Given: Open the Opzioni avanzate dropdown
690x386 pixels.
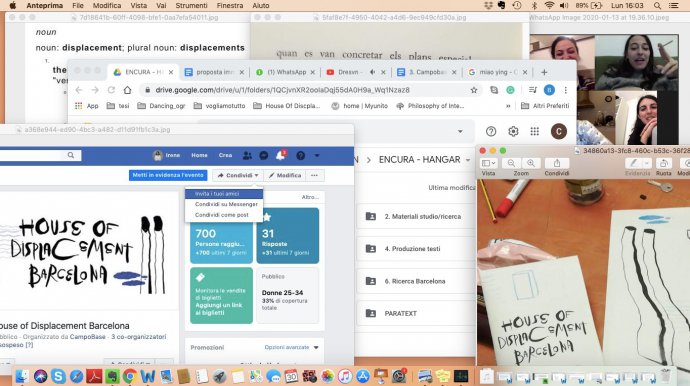Looking at the screenshot, I should pos(291,347).
